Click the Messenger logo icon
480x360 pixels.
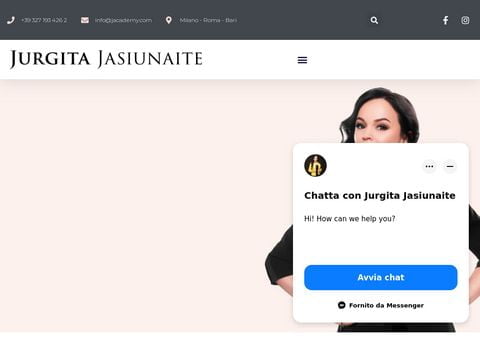click(x=341, y=305)
